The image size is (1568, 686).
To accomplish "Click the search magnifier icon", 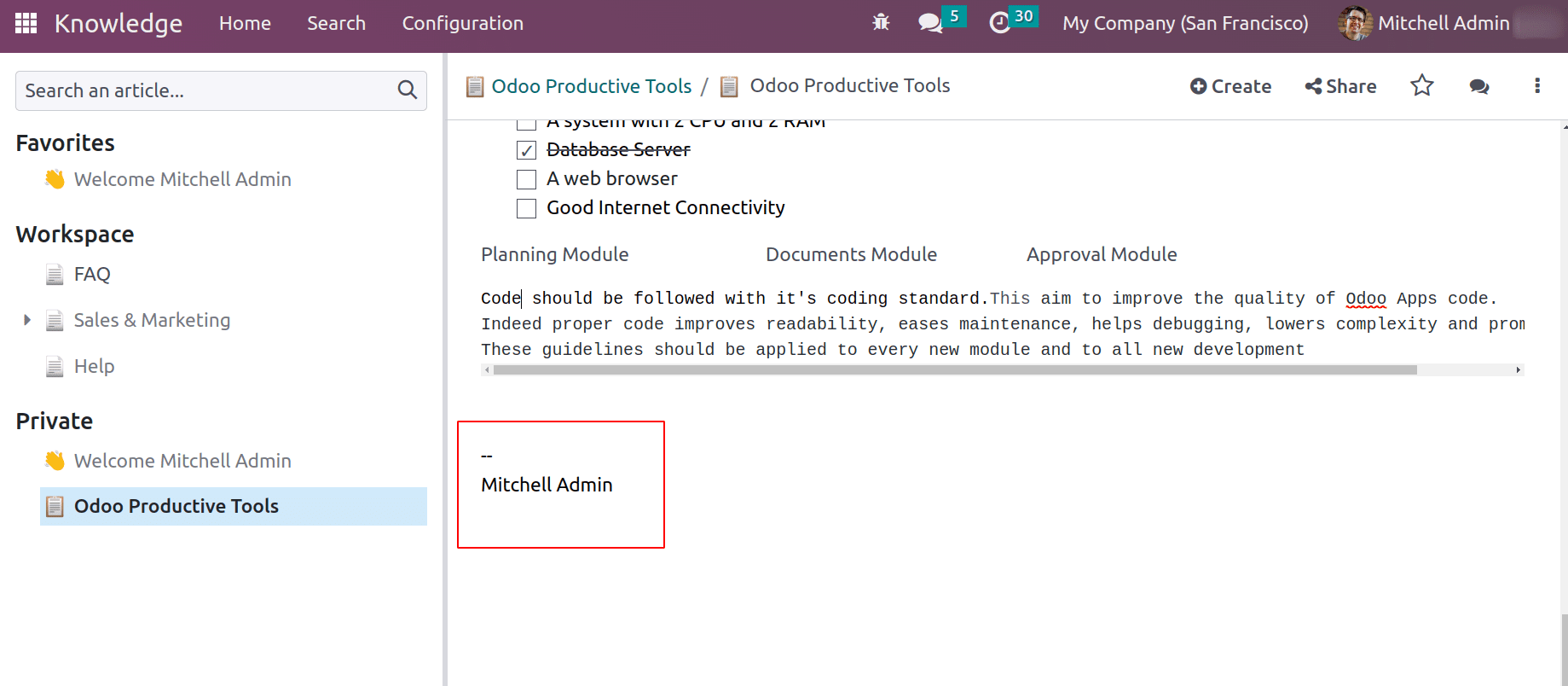I will [x=408, y=90].
